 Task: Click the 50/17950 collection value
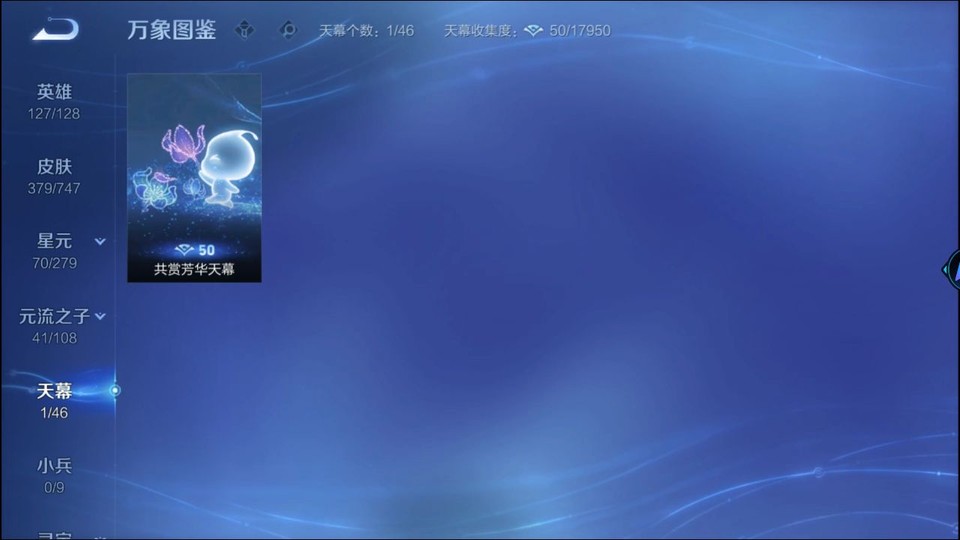point(580,31)
